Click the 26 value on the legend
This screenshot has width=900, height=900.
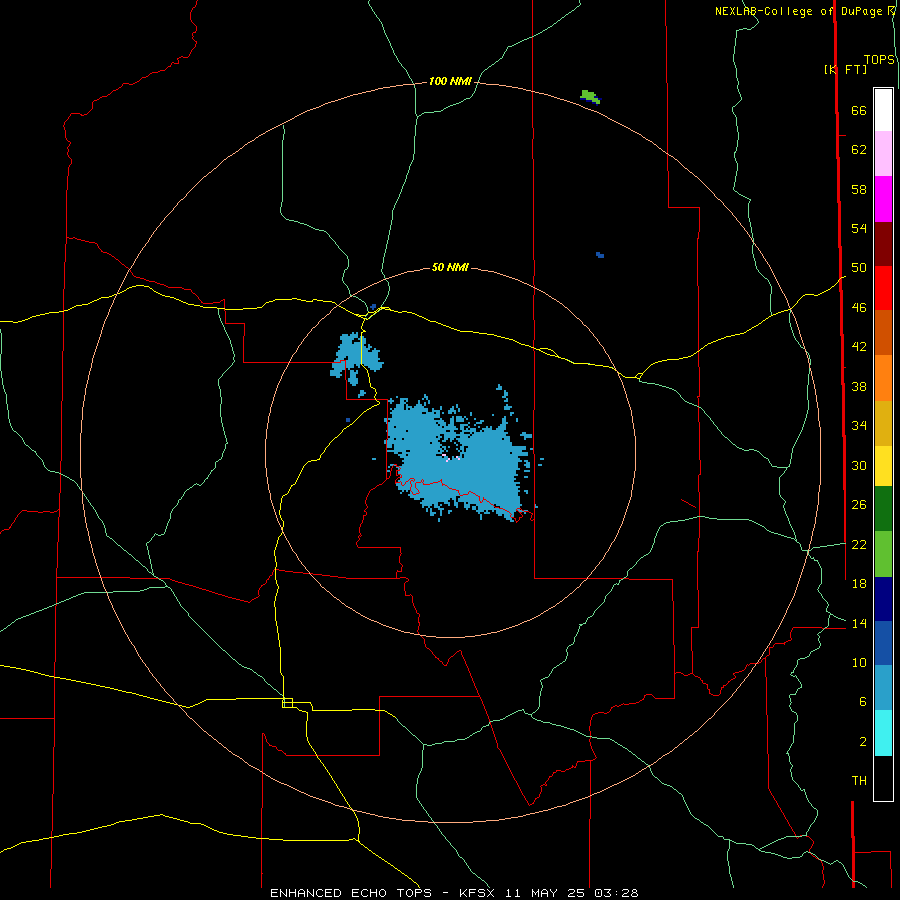pyautogui.click(x=859, y=505)
